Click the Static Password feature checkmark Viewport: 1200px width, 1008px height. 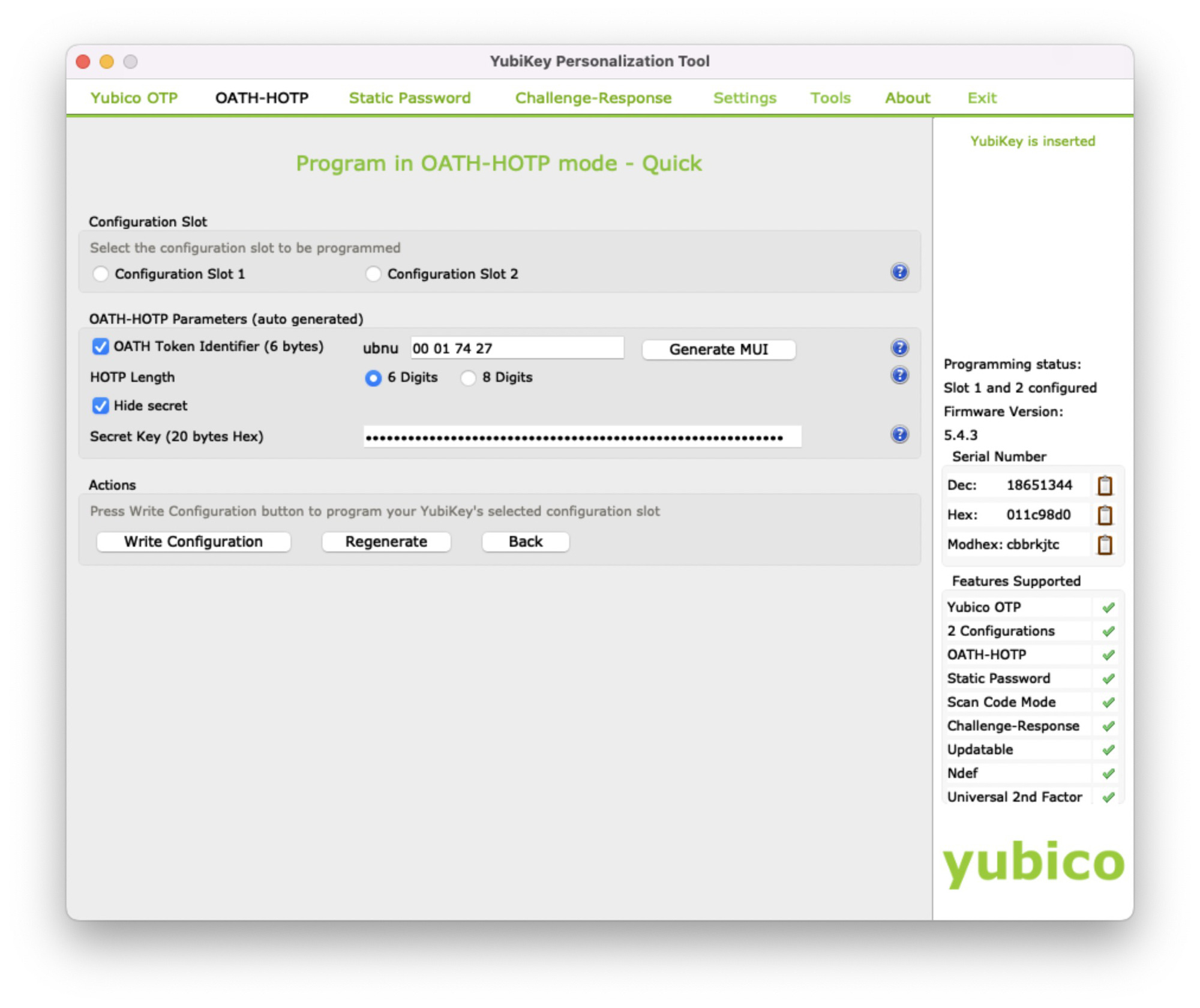1108,679
